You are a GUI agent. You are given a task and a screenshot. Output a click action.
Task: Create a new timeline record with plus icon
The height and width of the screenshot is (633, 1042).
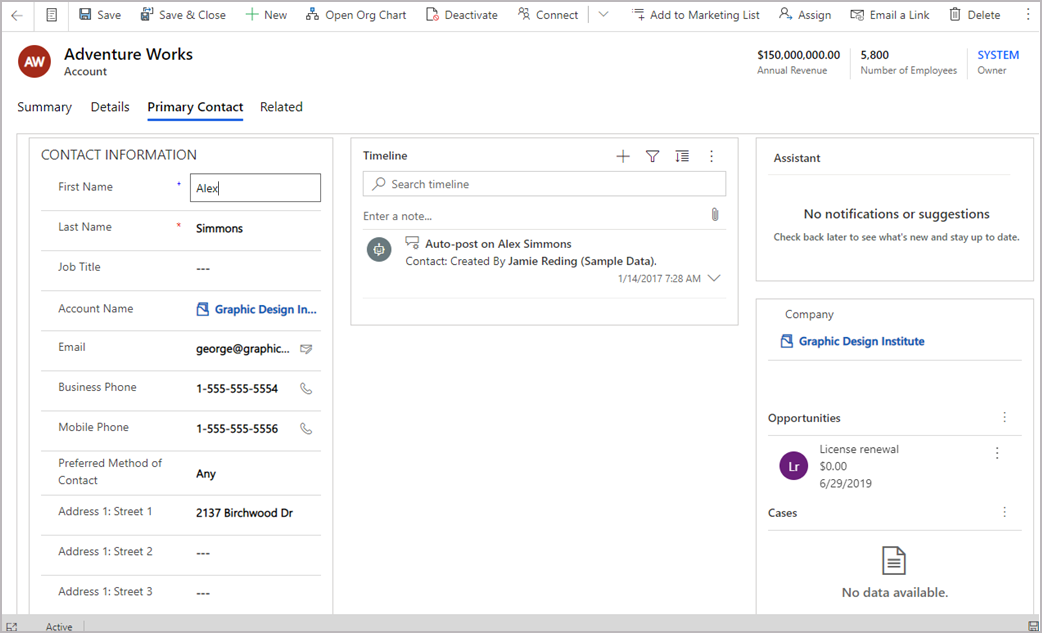coord(623,156)
